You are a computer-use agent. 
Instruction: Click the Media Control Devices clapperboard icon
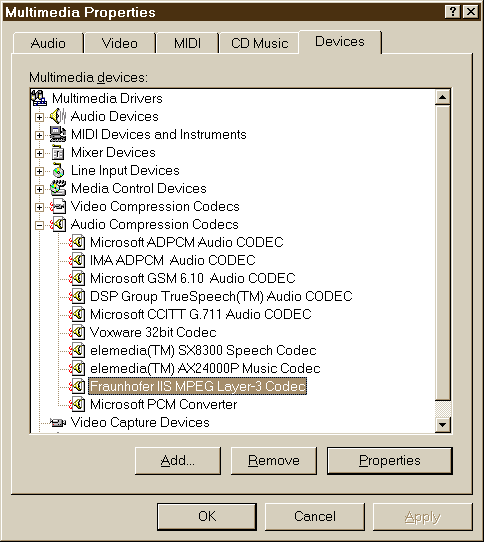pos(58,188)
